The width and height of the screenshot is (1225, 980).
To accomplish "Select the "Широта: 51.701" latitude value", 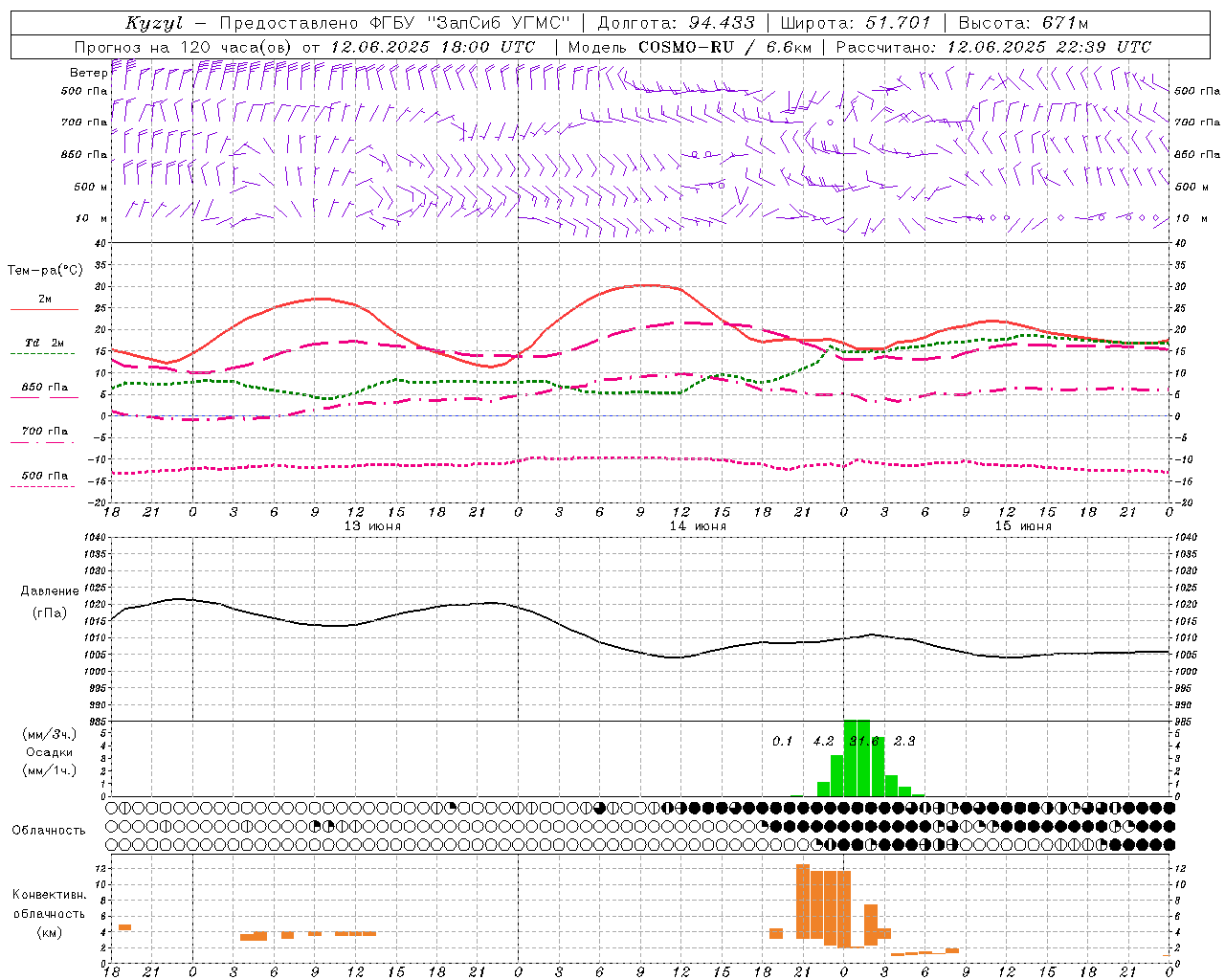I will (856, 23).
